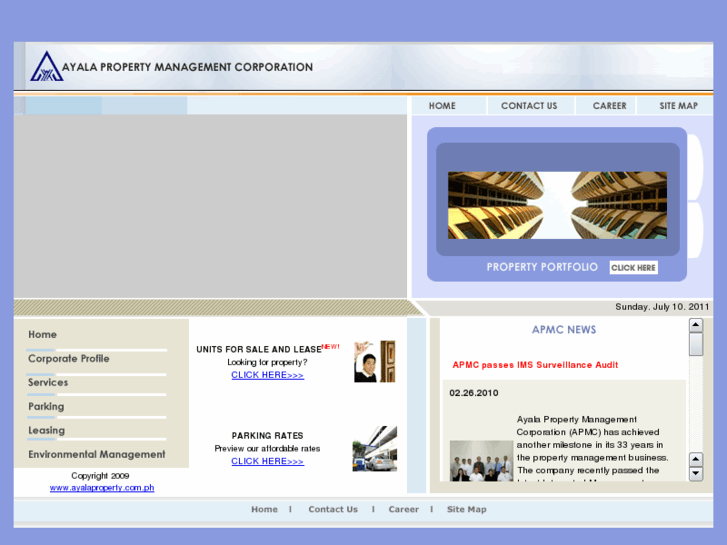Open the towers Property Portfolio image
The image size is (727, 545).
coord(557,205)
